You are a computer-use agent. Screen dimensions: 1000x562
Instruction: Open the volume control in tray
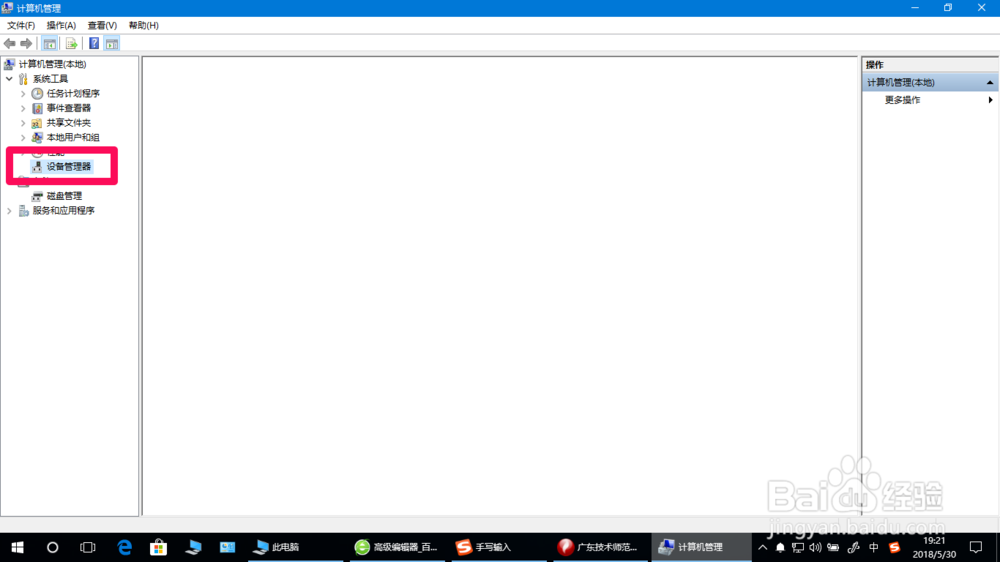point(815,547)
